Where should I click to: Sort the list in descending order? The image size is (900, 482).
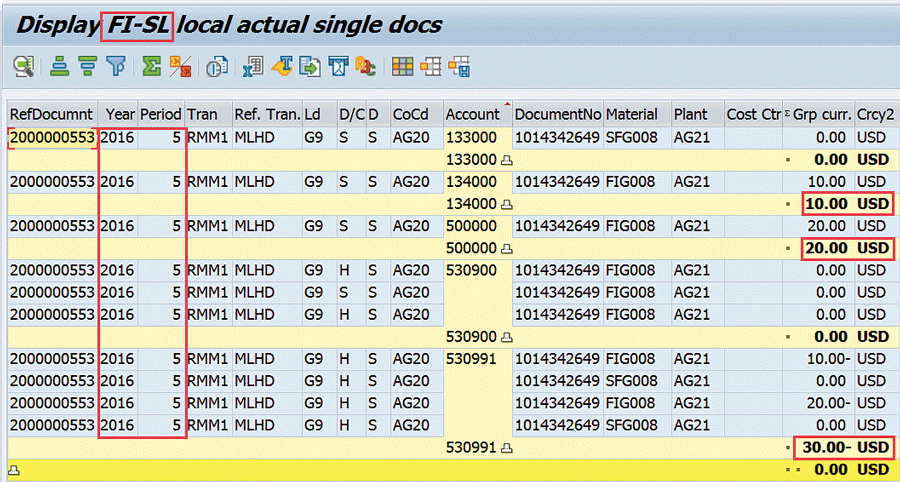click(x=88, y=67)
